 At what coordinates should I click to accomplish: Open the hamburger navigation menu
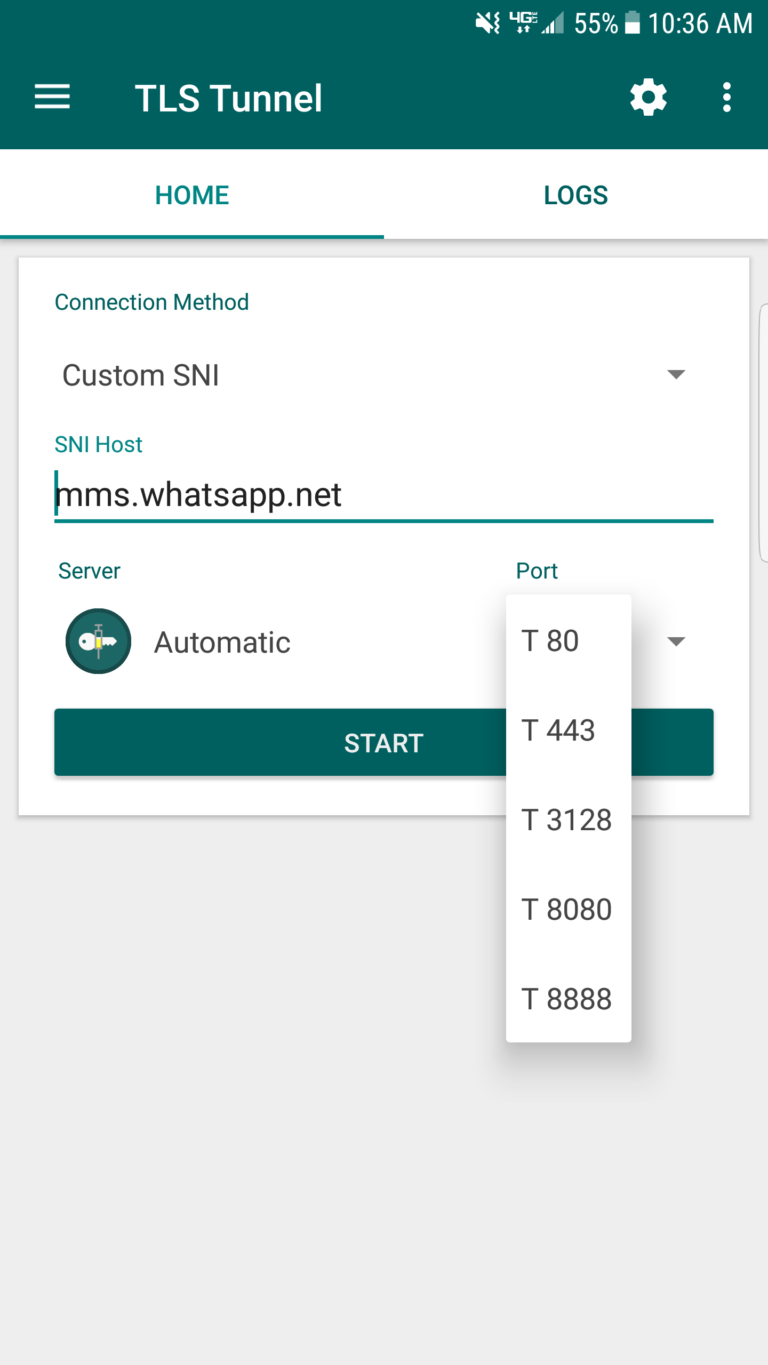point(52,97)
